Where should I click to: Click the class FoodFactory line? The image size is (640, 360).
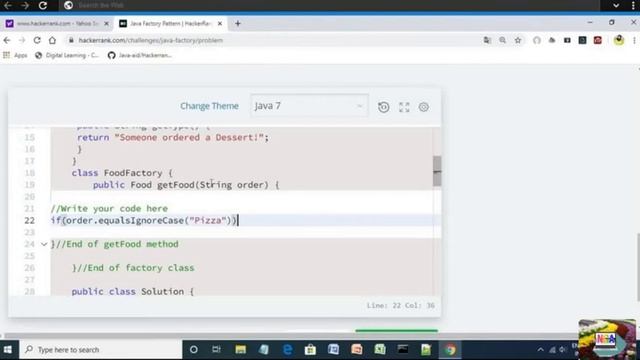122,173
